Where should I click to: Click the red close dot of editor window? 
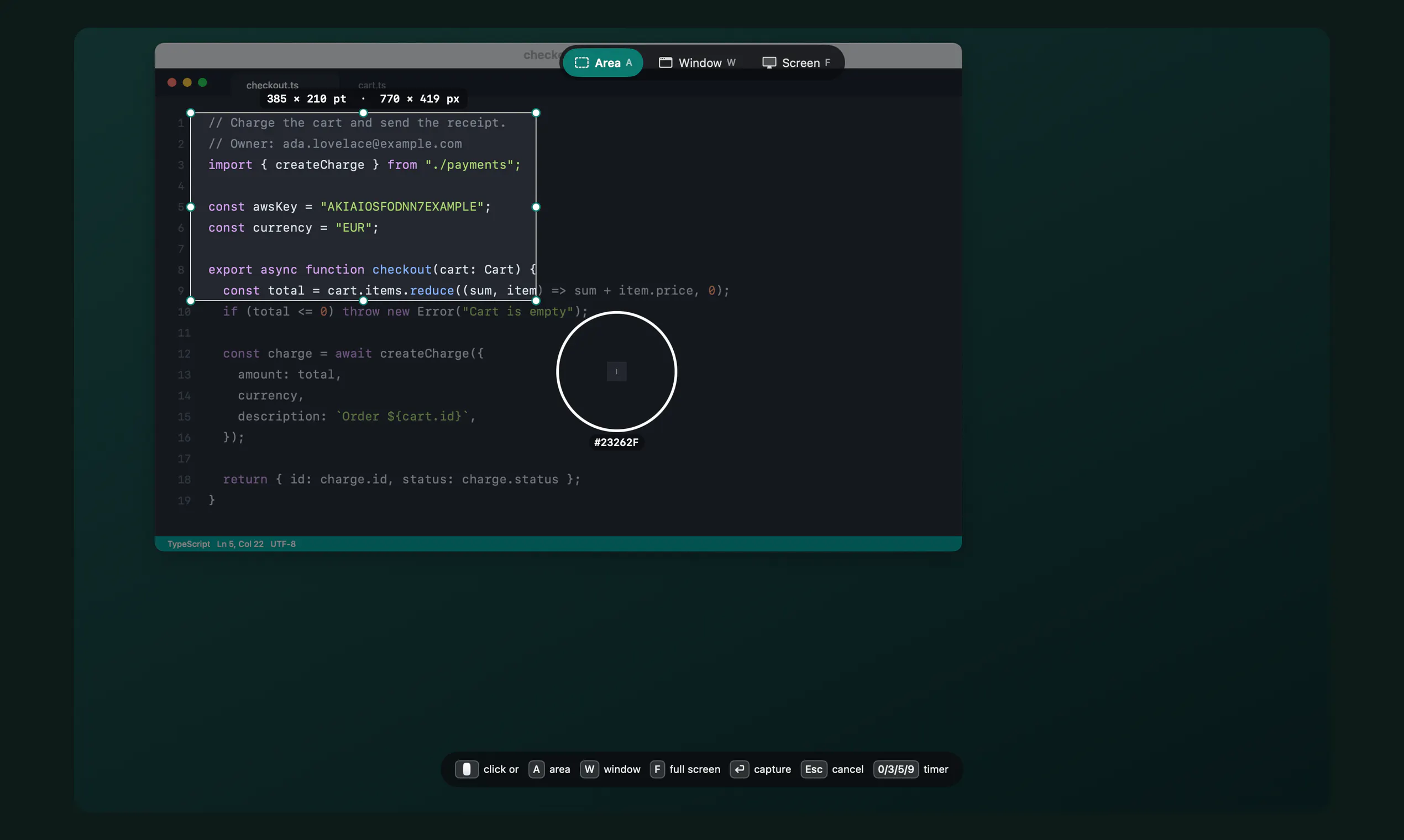point(172,83)
